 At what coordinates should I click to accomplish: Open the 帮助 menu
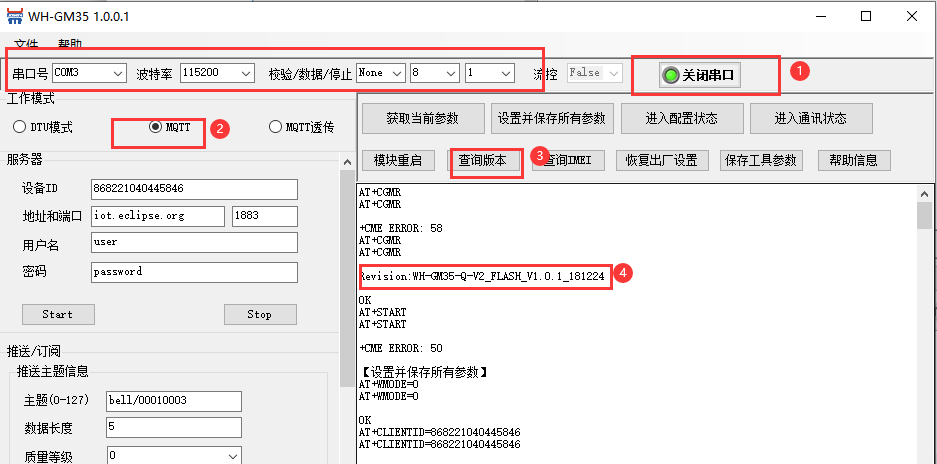(x=70, y=44)
